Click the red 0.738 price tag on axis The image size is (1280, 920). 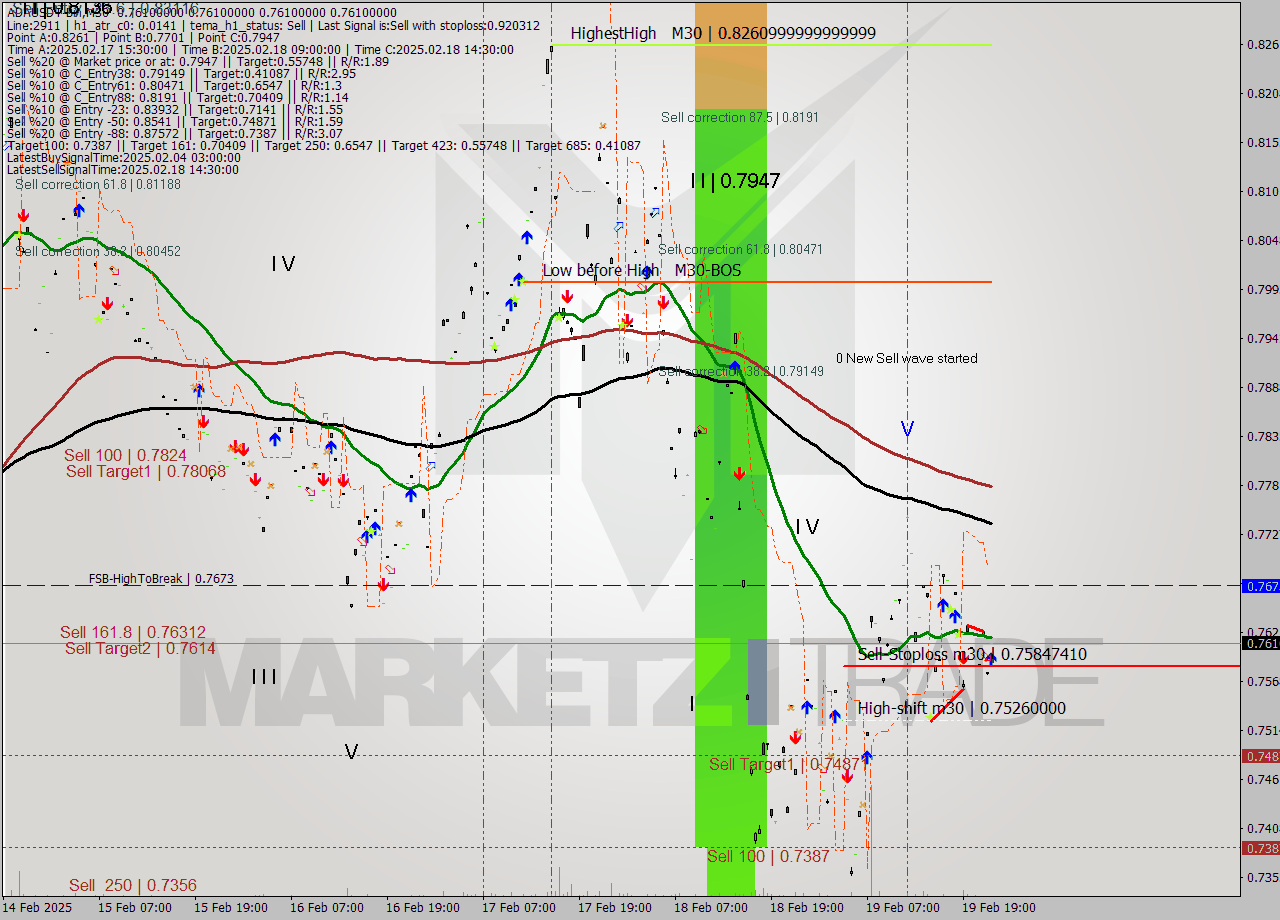pos(1260,848)
